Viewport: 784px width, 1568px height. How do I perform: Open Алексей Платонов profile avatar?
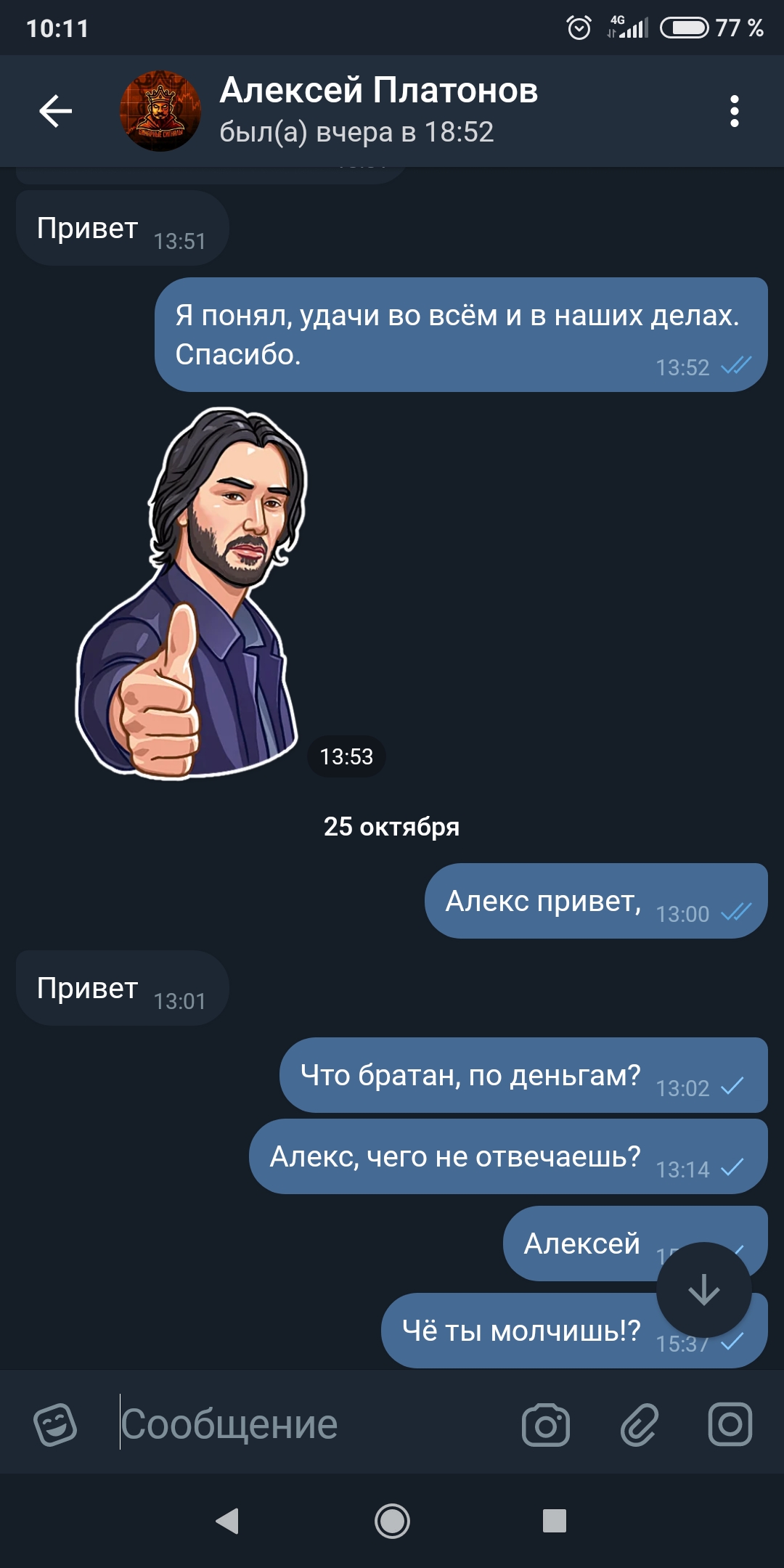point(160,111)
